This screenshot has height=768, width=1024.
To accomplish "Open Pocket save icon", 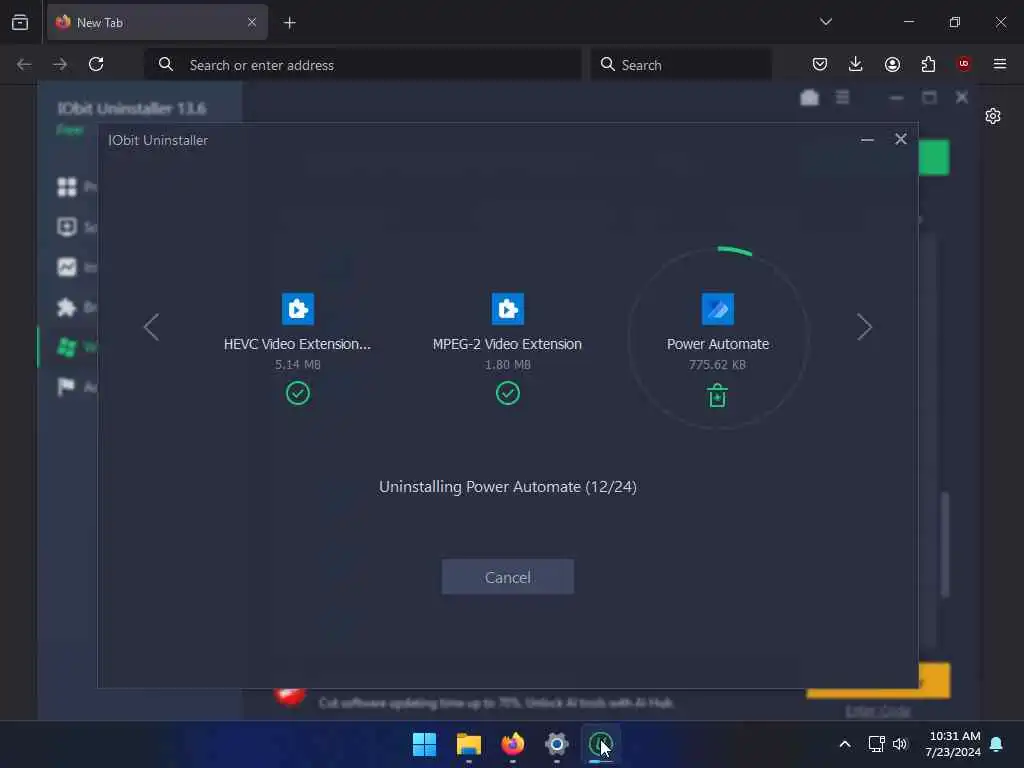I will pyautogui.click(x=820, y=64).
